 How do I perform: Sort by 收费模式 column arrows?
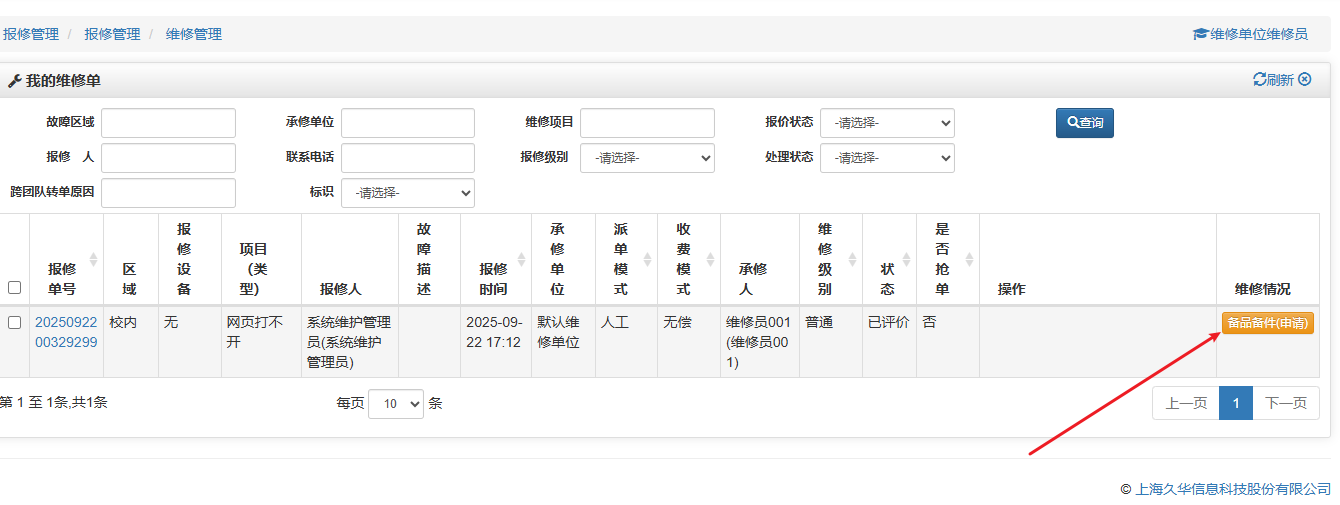point(710,259)
